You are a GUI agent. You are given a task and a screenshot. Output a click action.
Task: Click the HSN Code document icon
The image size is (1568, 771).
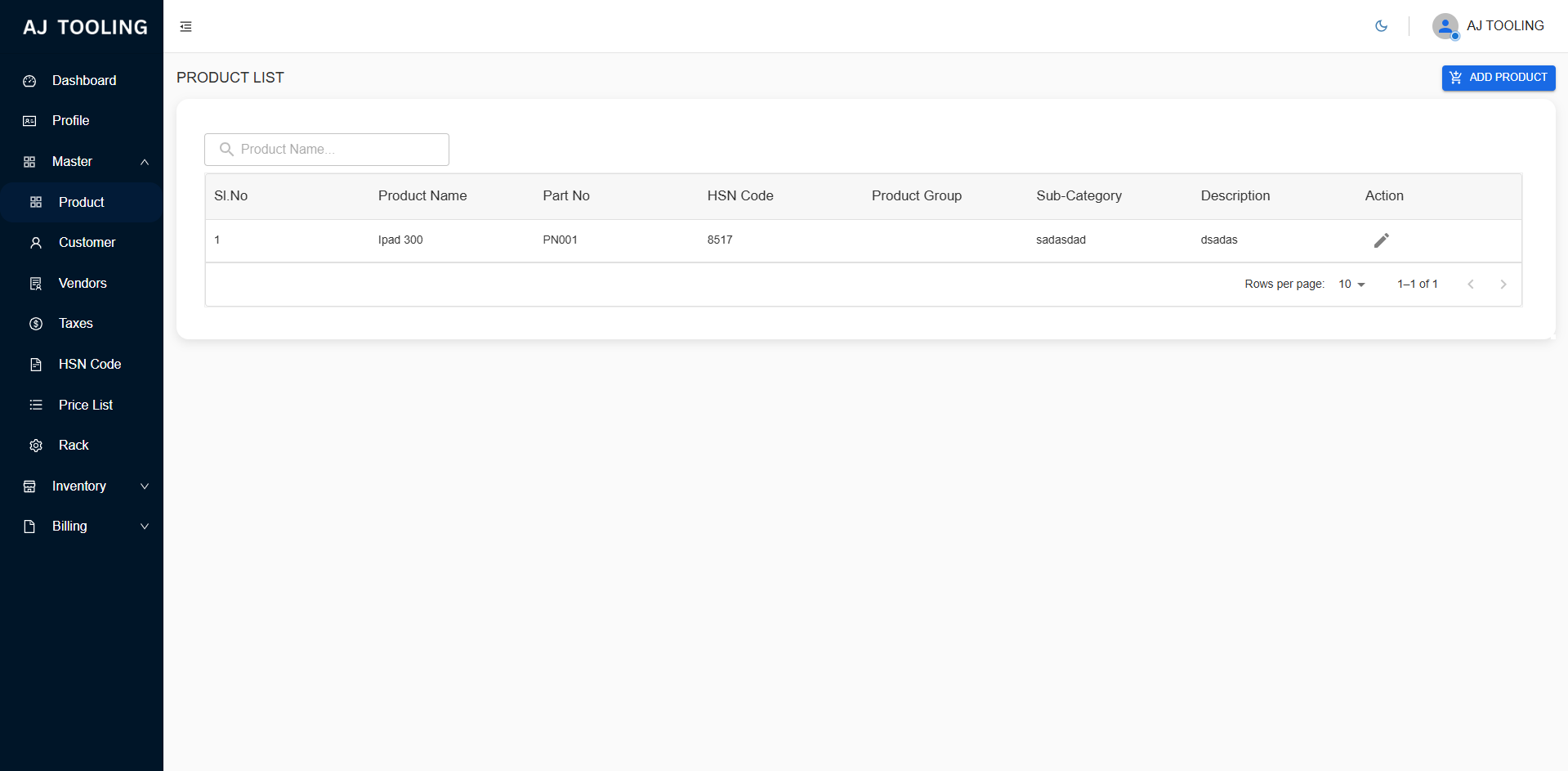36,365
